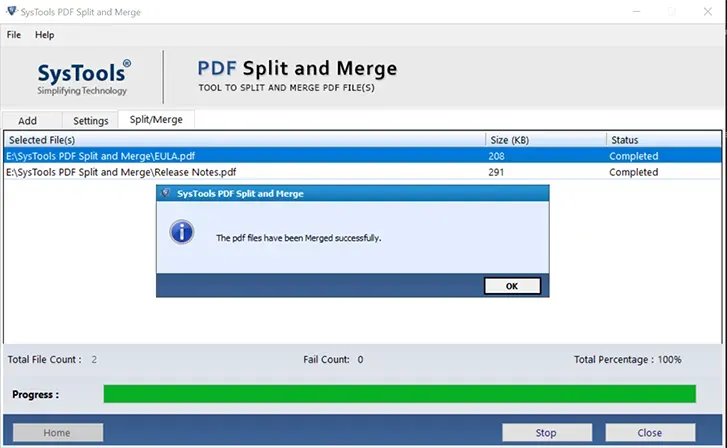Click the Selected File(s) column header
The image size is (727, 448).
(244, 140)
